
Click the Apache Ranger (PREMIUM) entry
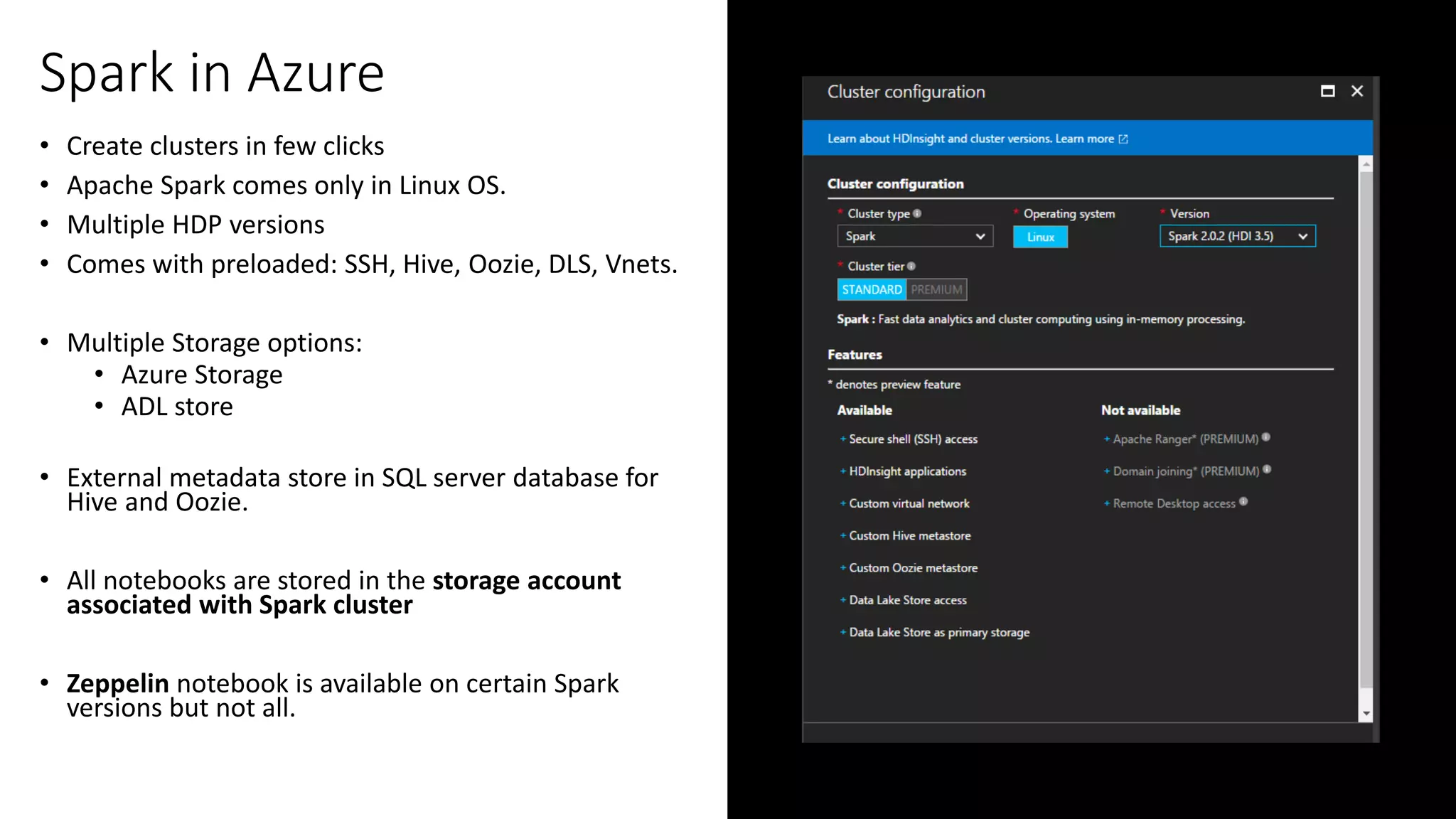point(1185,439)
